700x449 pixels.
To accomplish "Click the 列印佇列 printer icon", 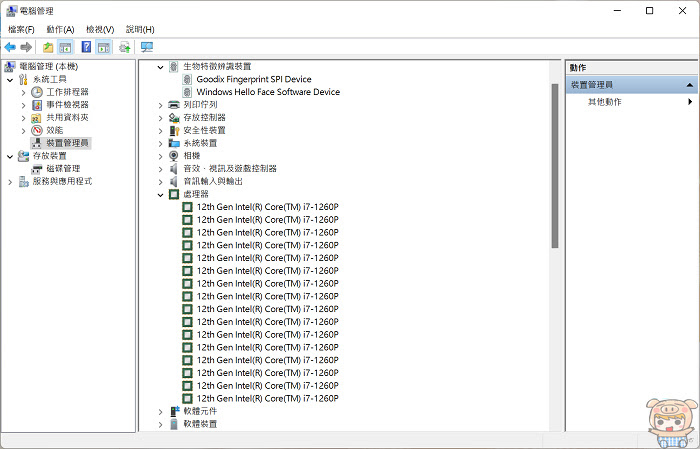I will click(x=174, y=105).
